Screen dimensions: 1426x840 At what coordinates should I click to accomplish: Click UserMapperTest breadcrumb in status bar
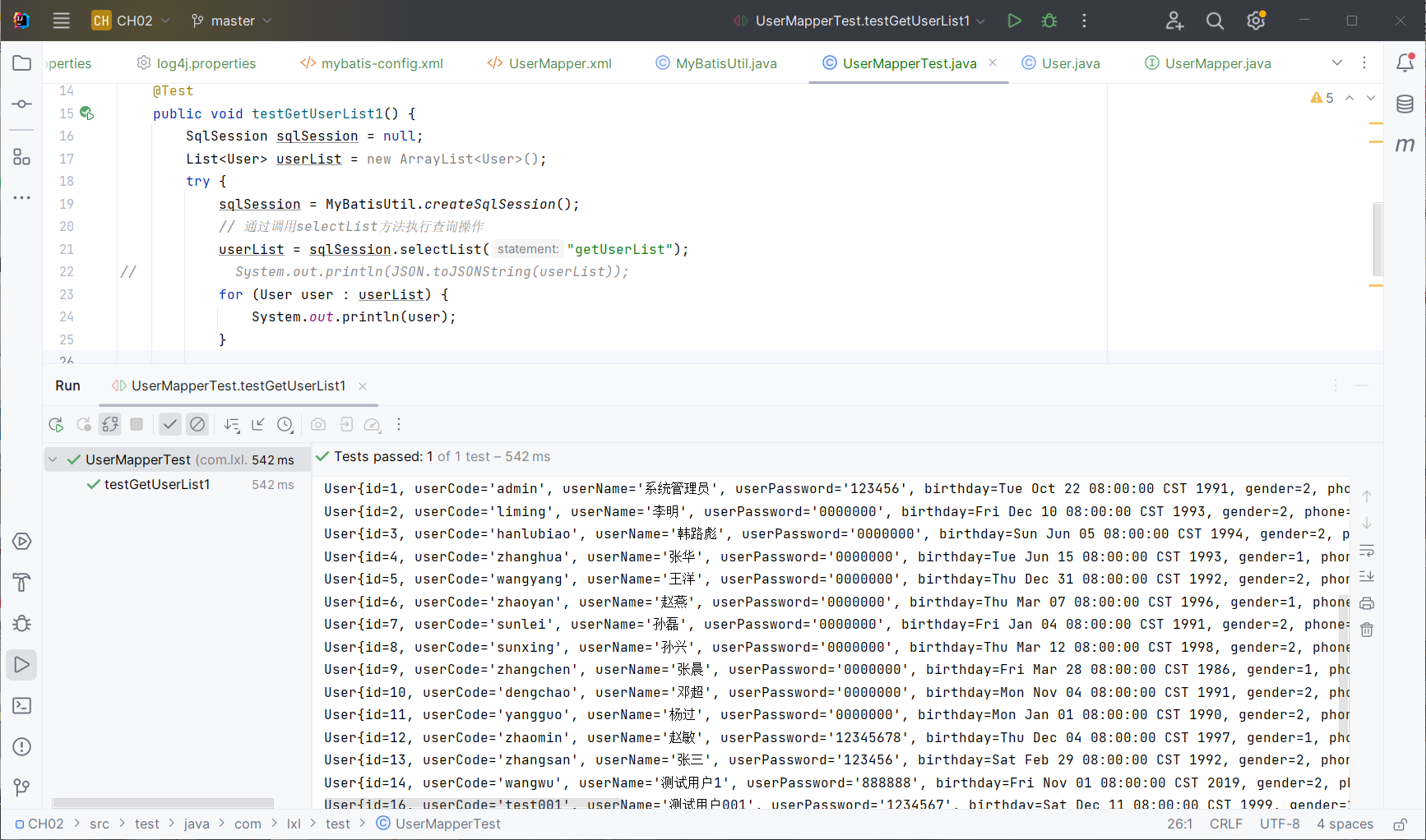[438, 824]
